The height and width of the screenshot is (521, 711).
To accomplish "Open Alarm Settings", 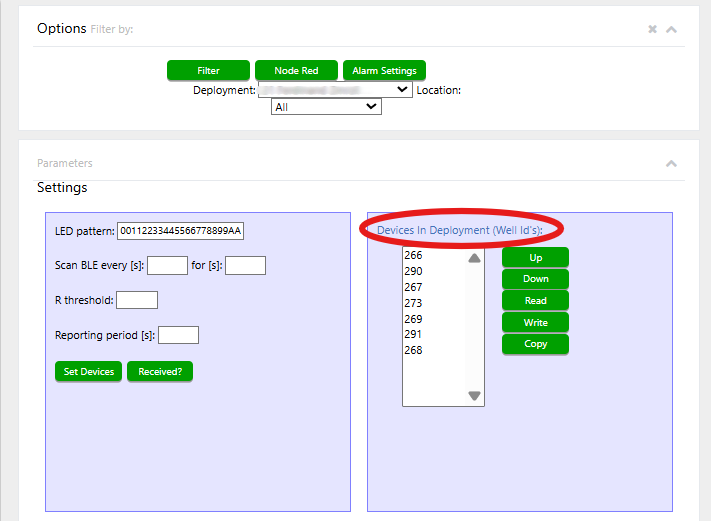I will [385, 71].
